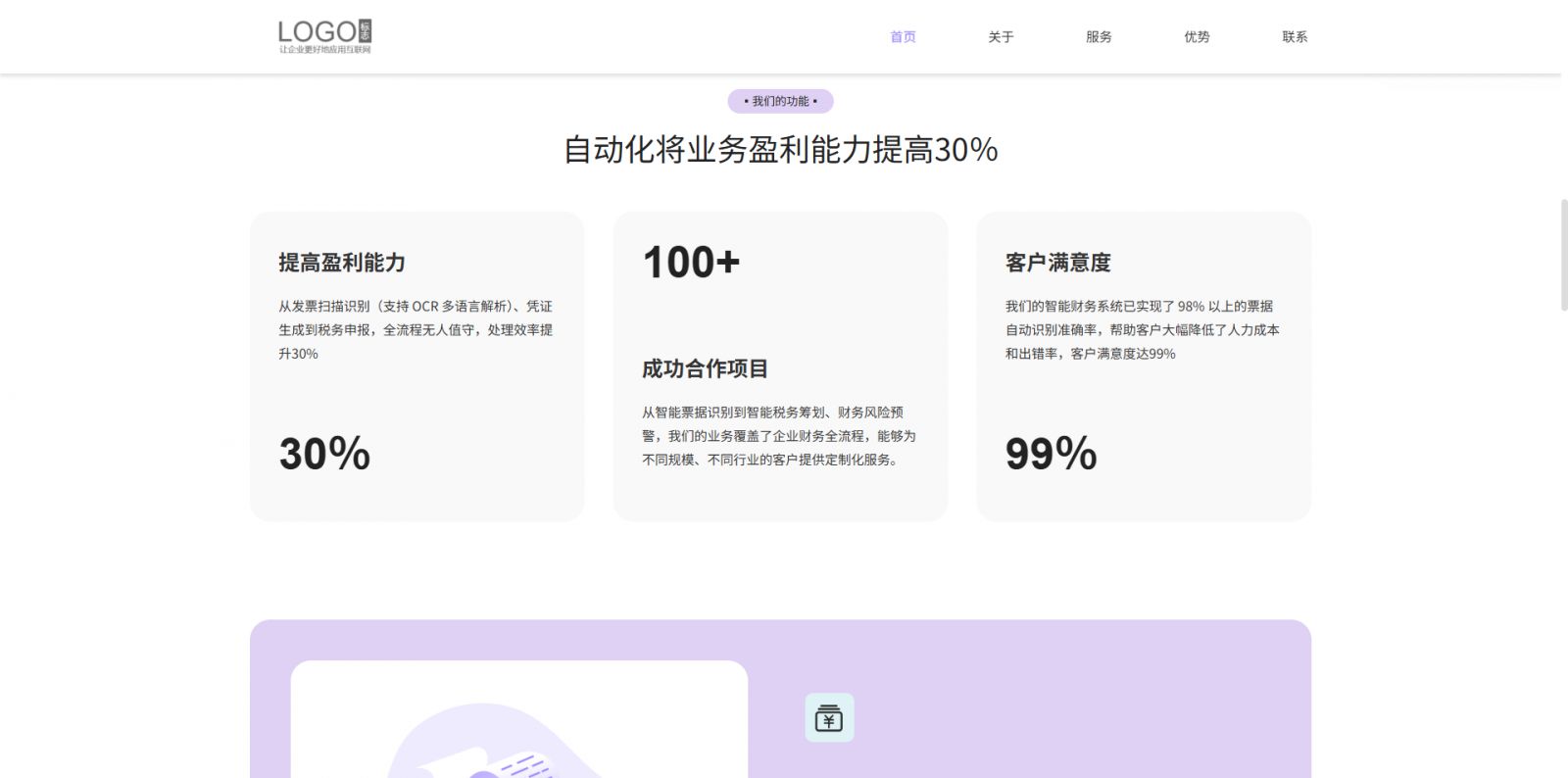
Task: Click the page vertical scrollbar thumb
Action: pyautogui.click(x=1564, y=255)
